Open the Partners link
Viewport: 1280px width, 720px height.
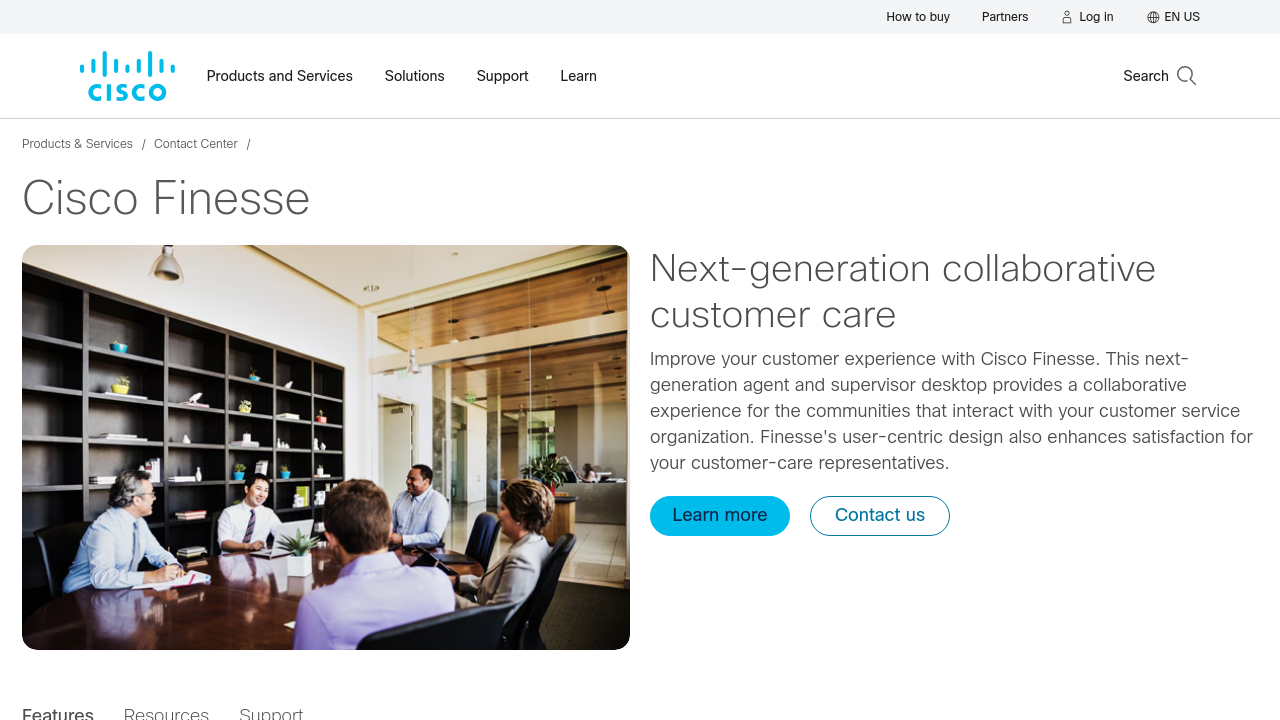coord(1005,17)
